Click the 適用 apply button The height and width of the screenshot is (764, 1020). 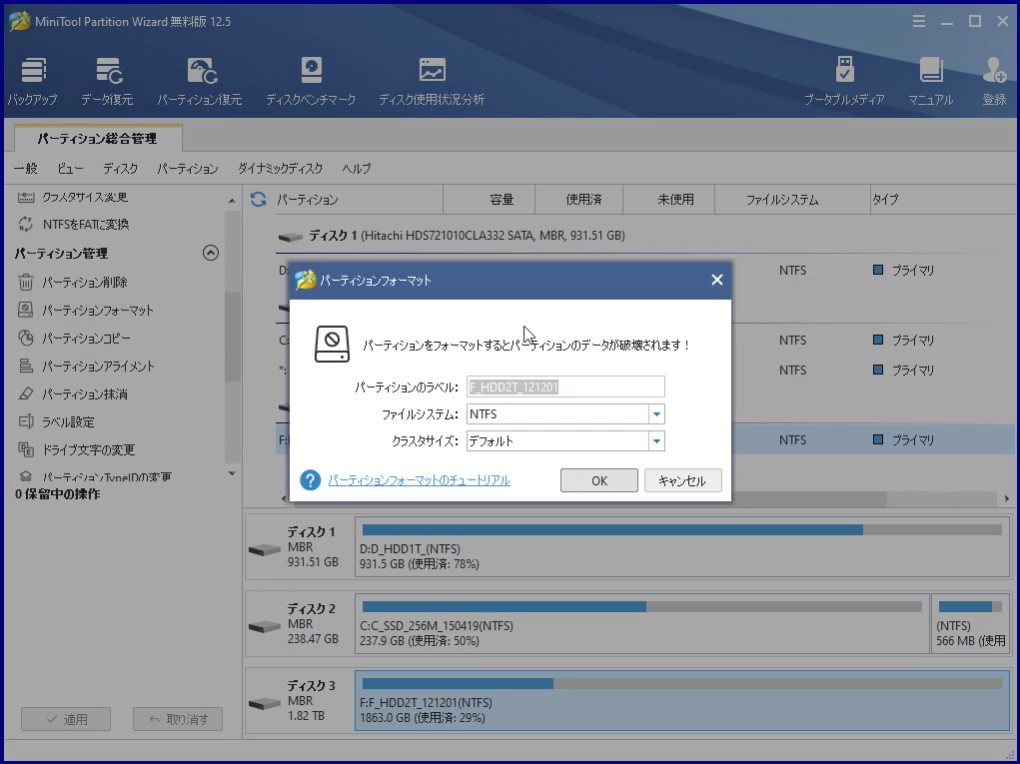(66, 719)
